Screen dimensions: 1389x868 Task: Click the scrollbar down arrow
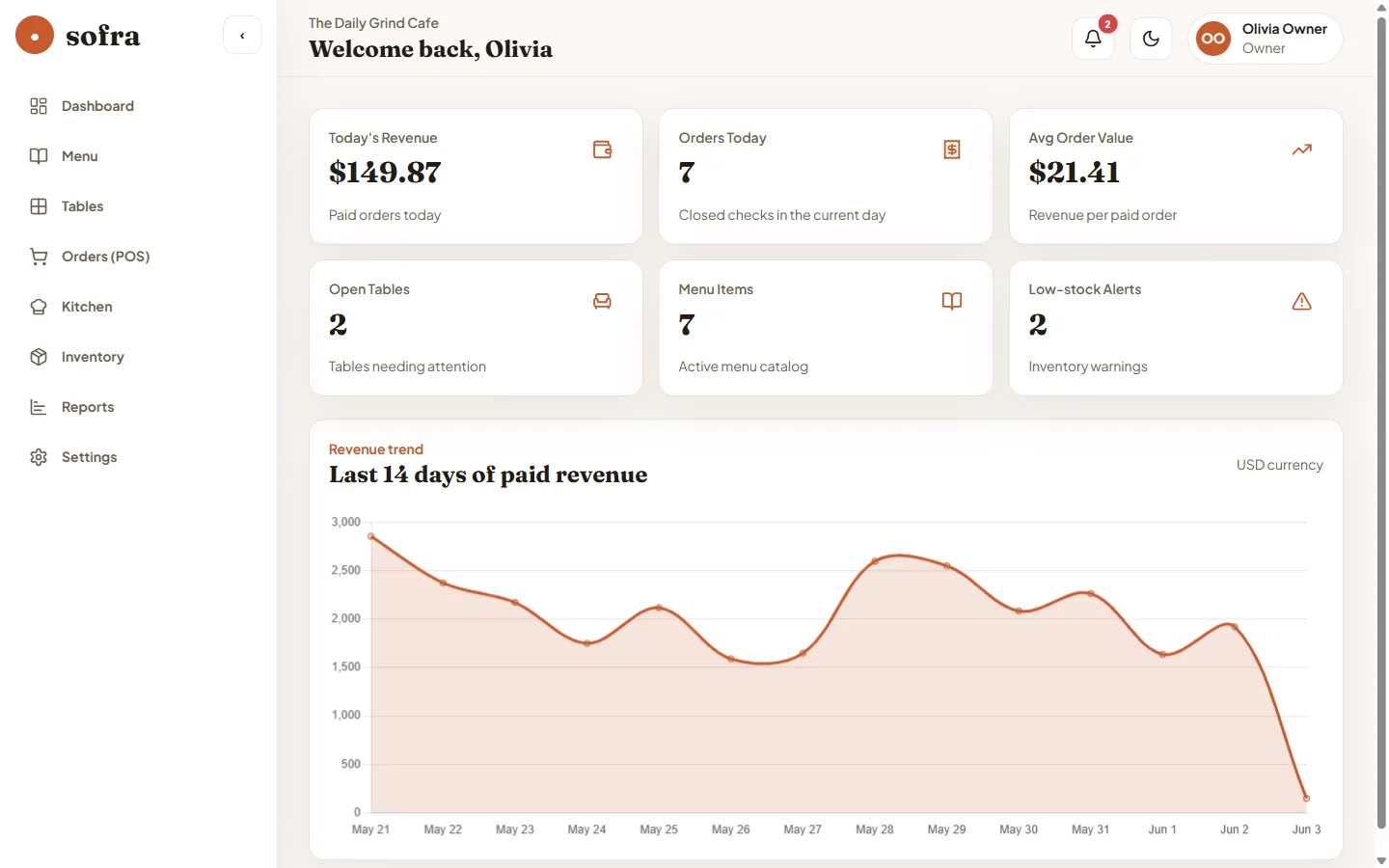click(x=1381, y=860)
